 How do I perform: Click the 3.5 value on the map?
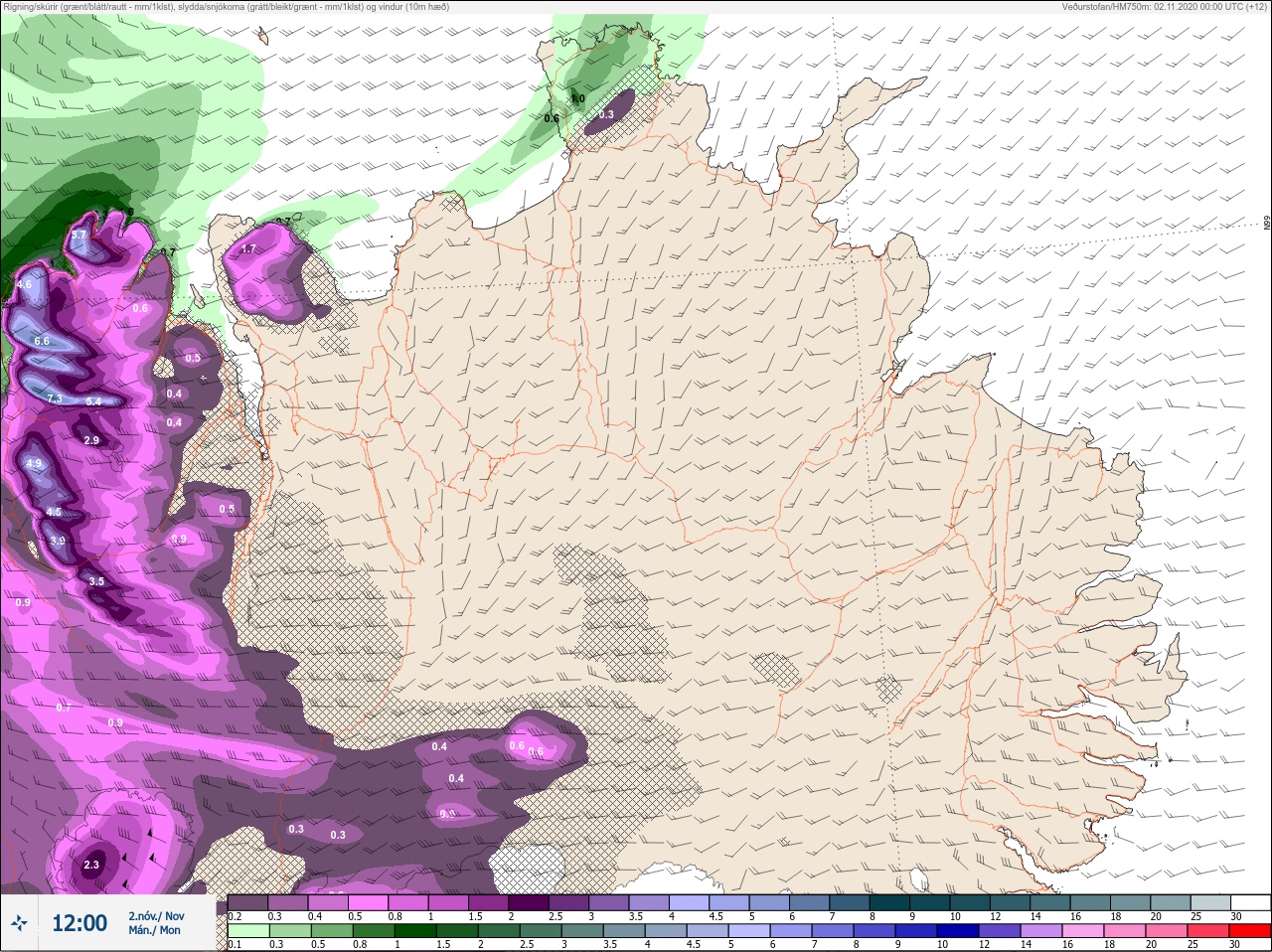pos(96,581)
